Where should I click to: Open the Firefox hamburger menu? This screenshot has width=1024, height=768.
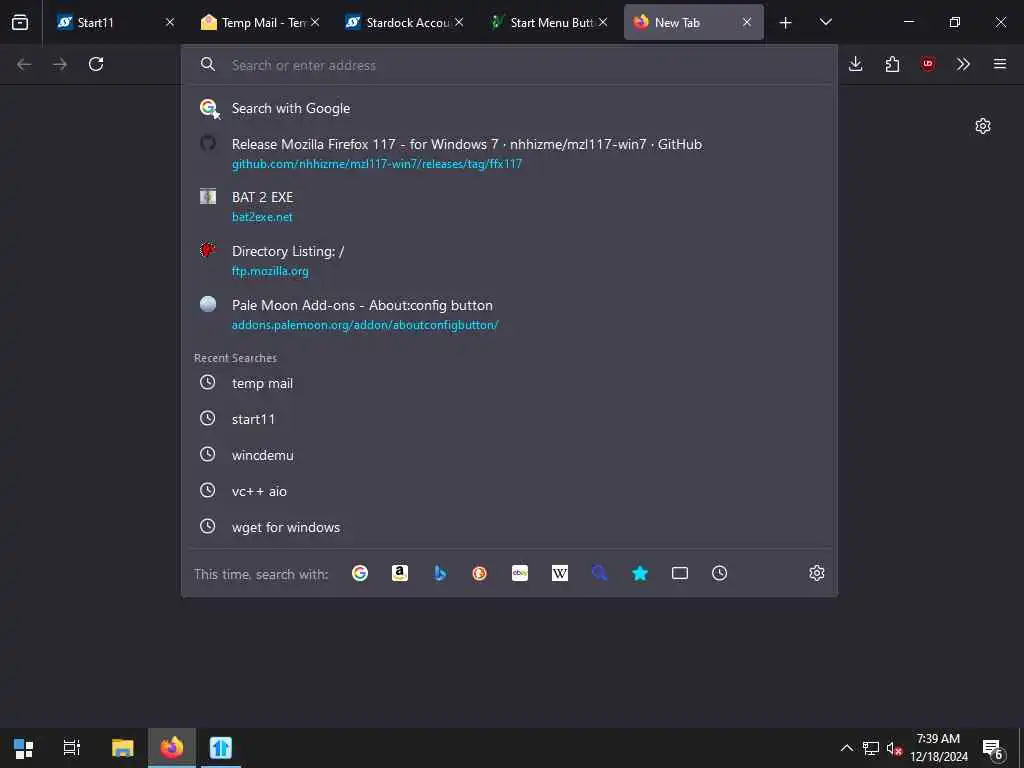tap(1000, 64)
